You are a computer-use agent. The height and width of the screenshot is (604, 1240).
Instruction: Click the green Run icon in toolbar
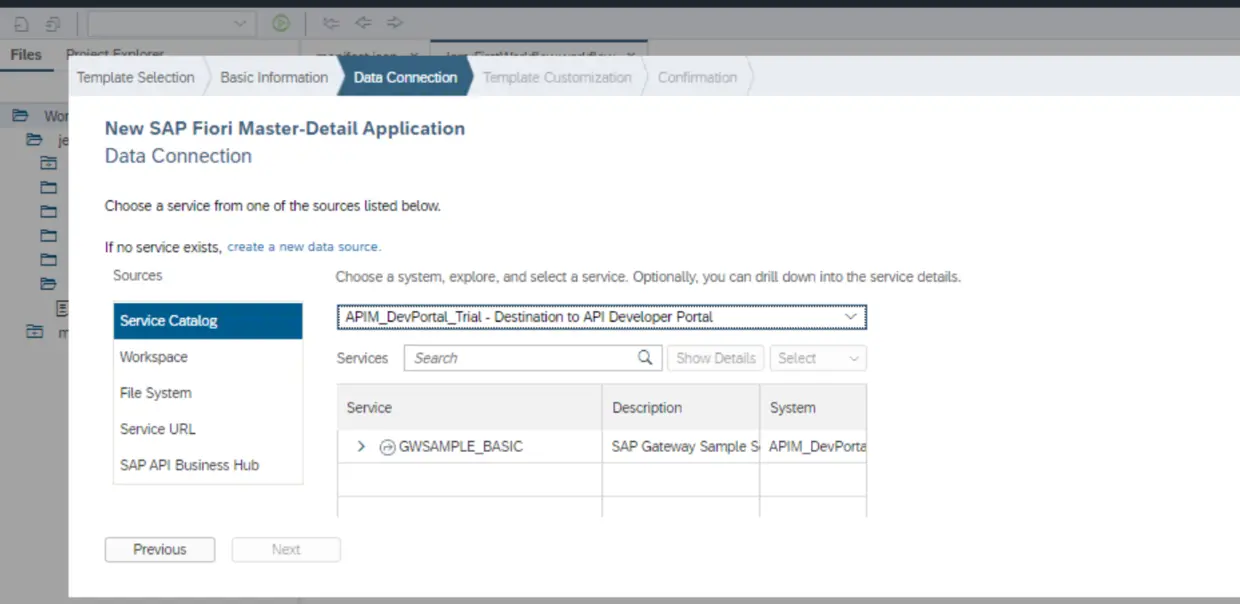coord(281,22)
